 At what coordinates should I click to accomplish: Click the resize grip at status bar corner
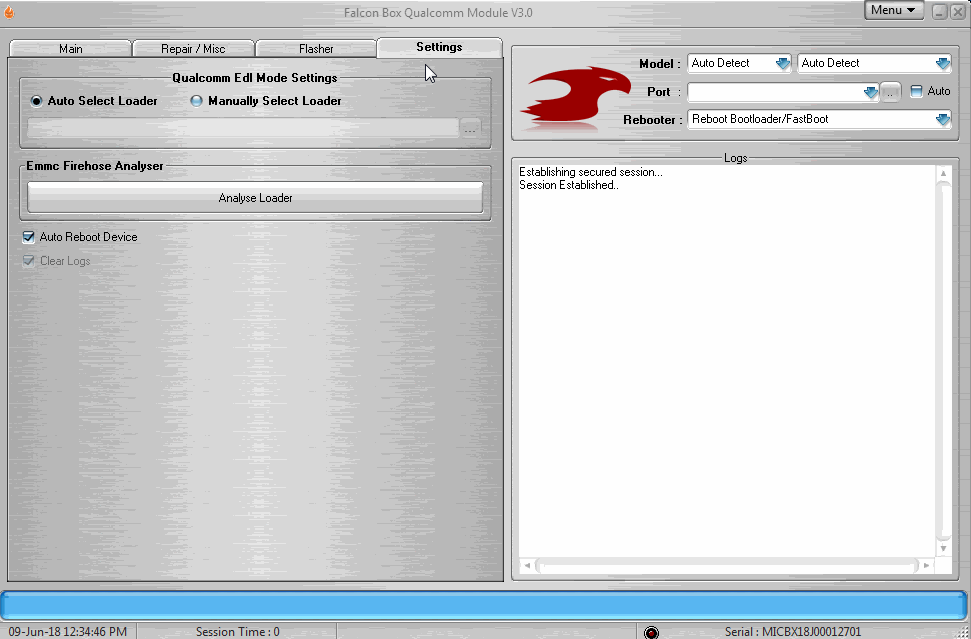[x=961, y=632]
